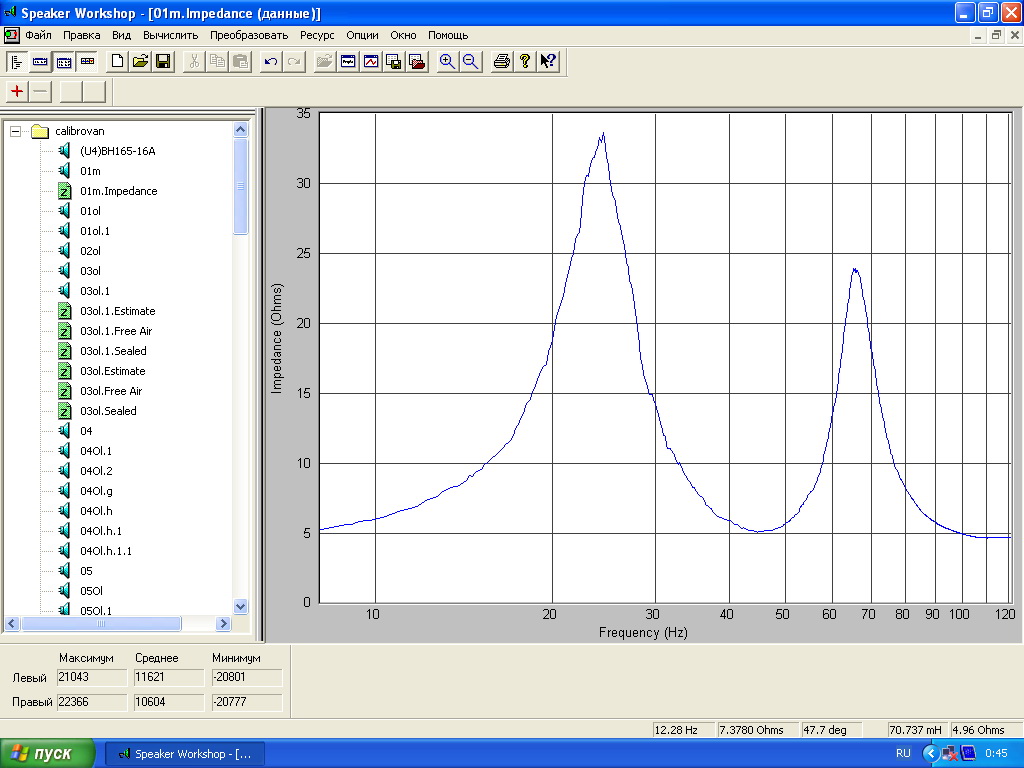Viewport: 1024px width, 768px height.
Task: Click the Zoom Out magnifier icon
Action: tap(470, 62)
